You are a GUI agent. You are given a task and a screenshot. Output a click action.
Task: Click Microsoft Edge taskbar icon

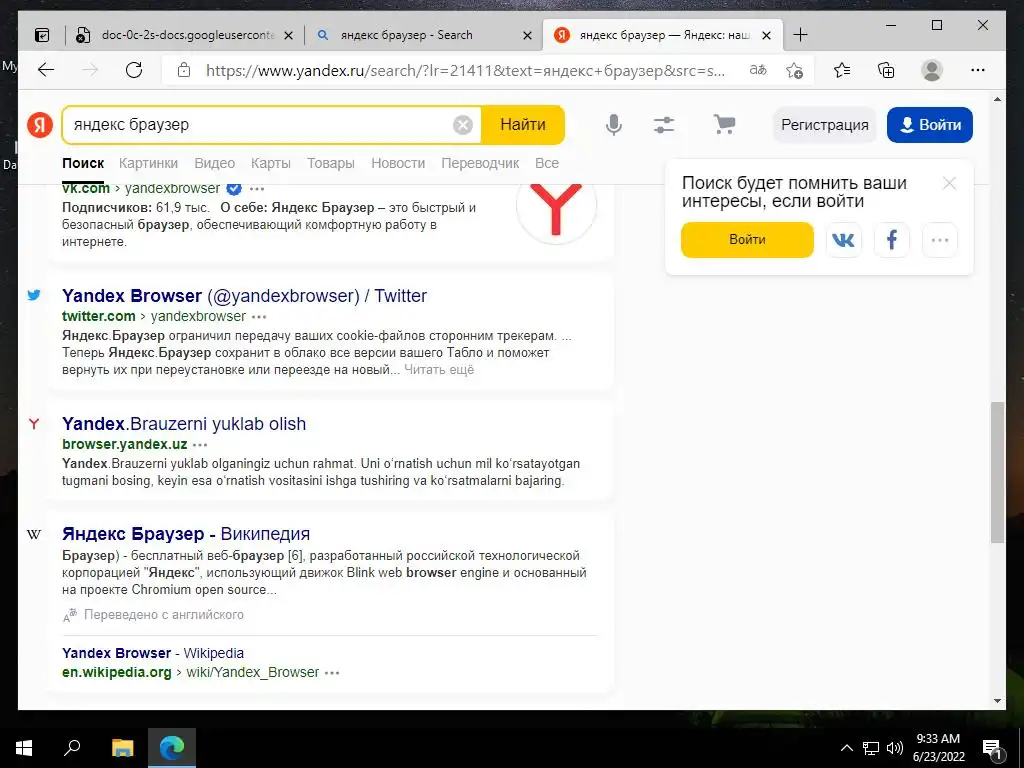[172, 748]
